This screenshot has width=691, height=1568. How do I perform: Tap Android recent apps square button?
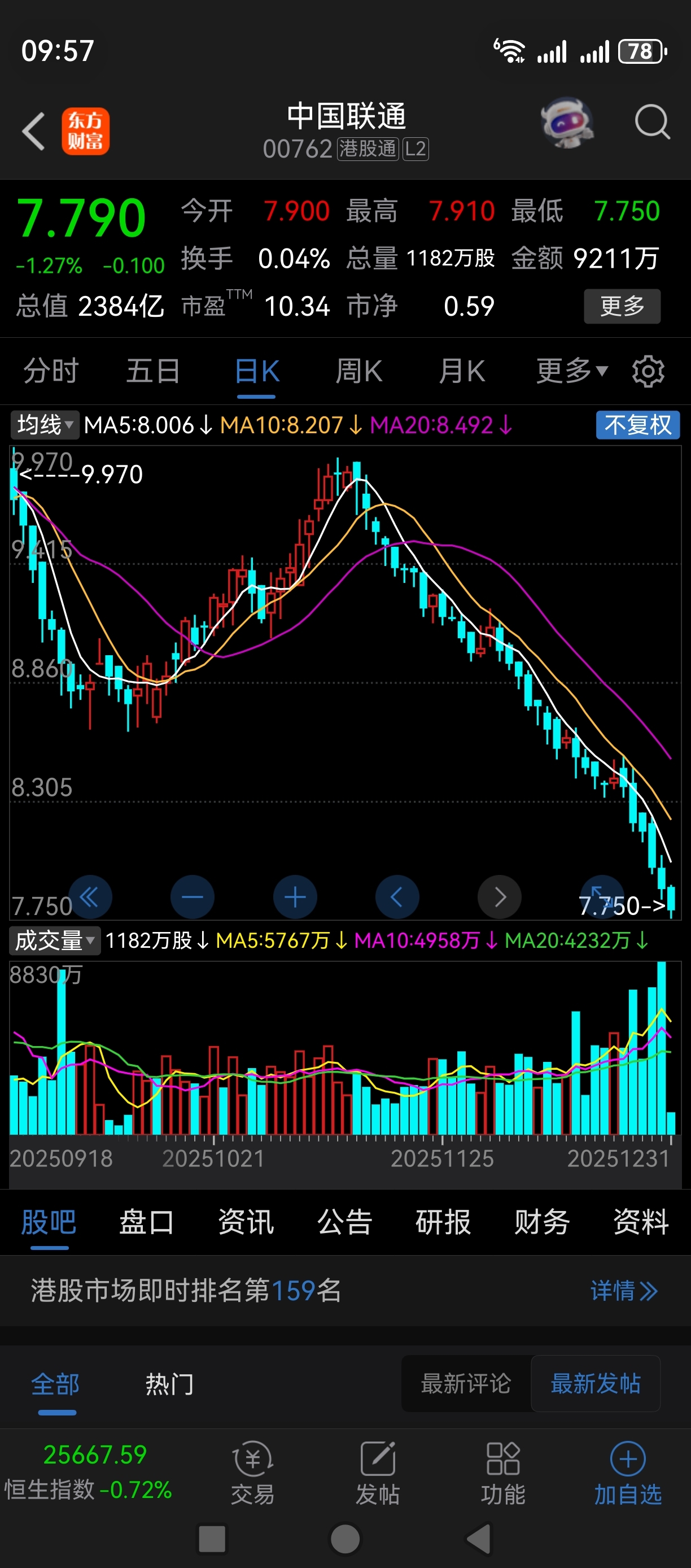click(212, 1538)
